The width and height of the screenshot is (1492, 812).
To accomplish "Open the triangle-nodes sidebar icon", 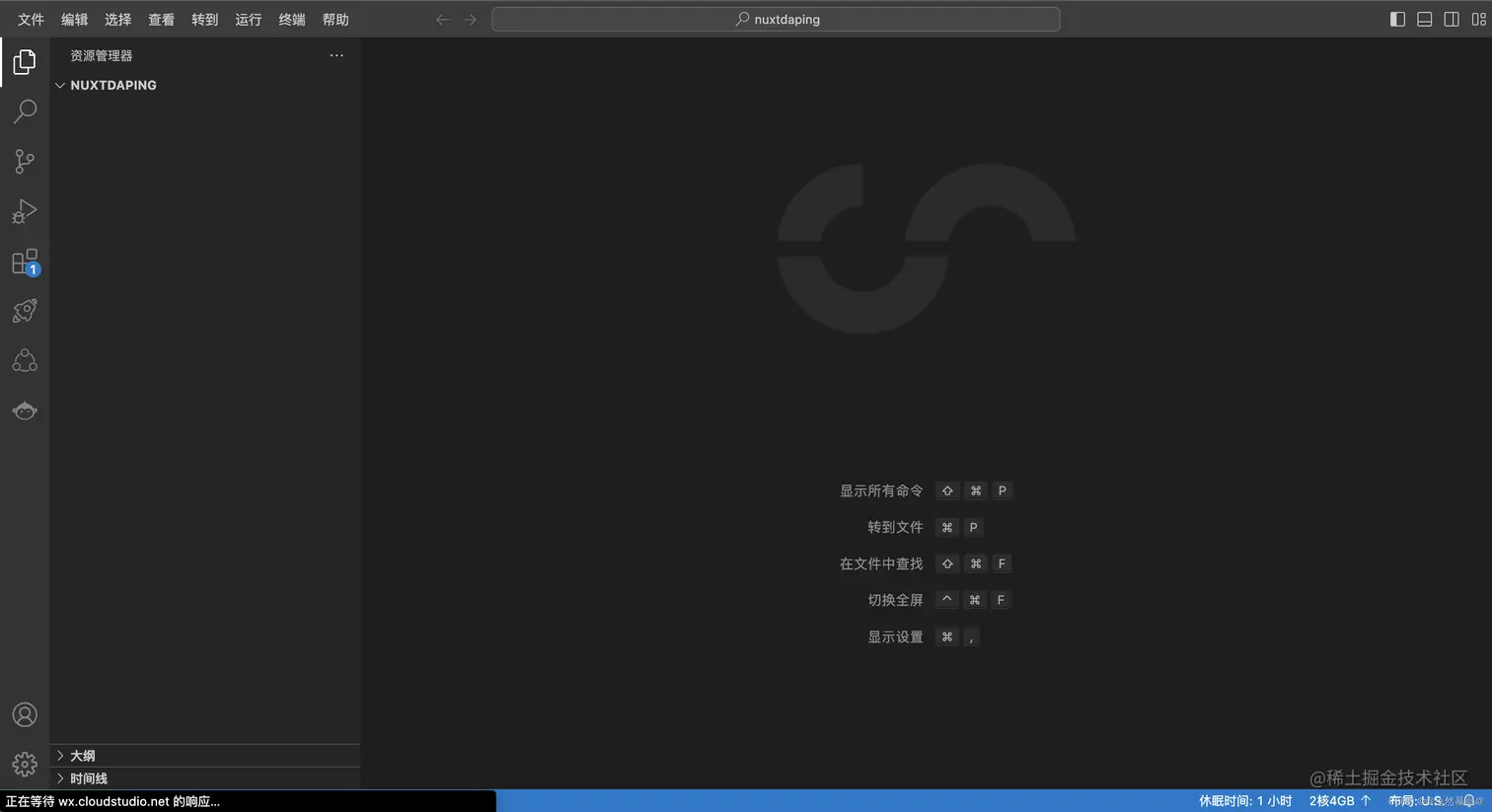I will [x=25, y=361].
